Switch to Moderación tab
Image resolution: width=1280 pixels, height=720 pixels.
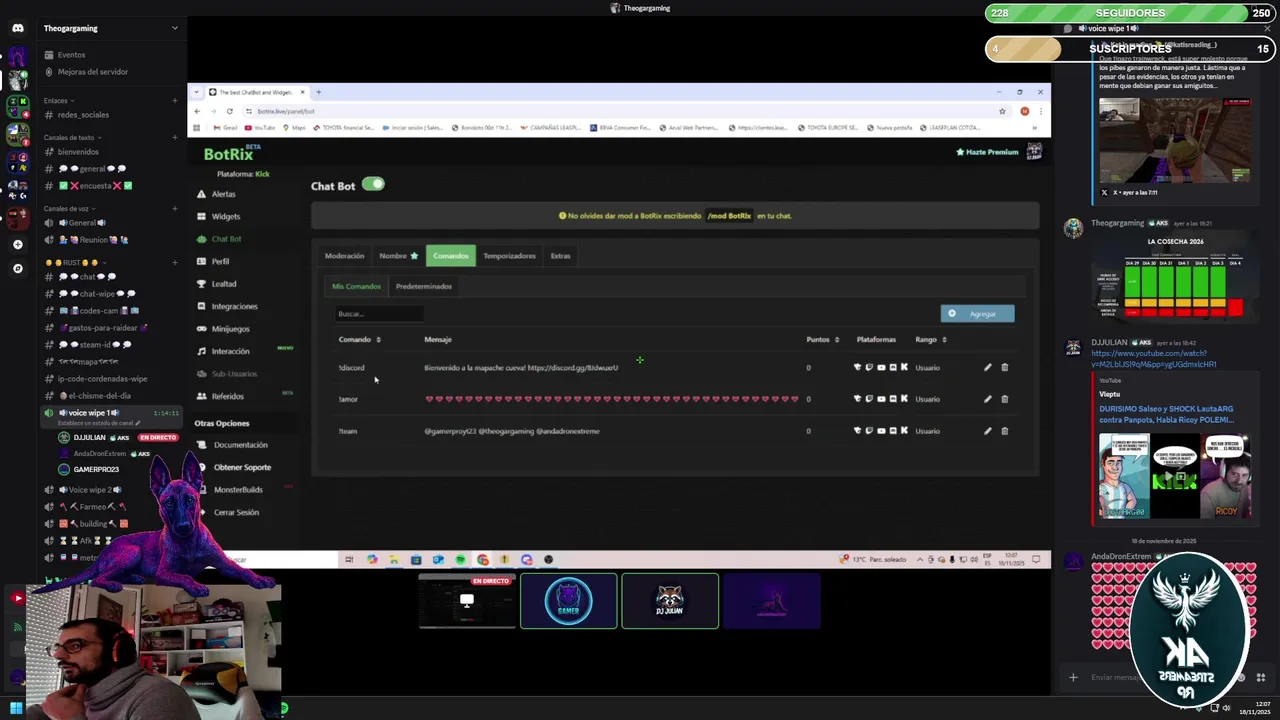pyautogui.click(x=344, y=256)
